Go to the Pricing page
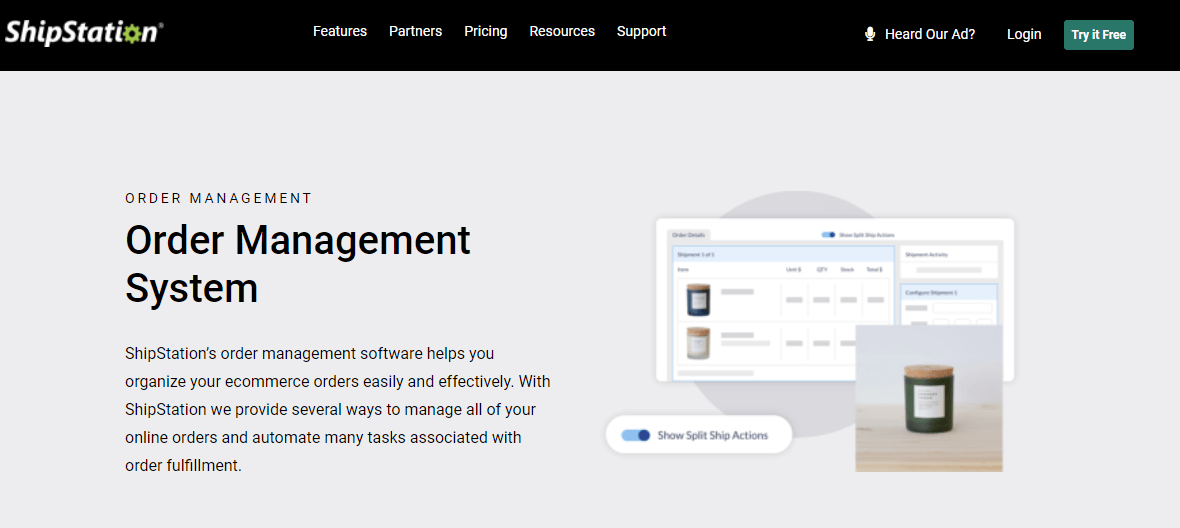 [x=485, y=32]
